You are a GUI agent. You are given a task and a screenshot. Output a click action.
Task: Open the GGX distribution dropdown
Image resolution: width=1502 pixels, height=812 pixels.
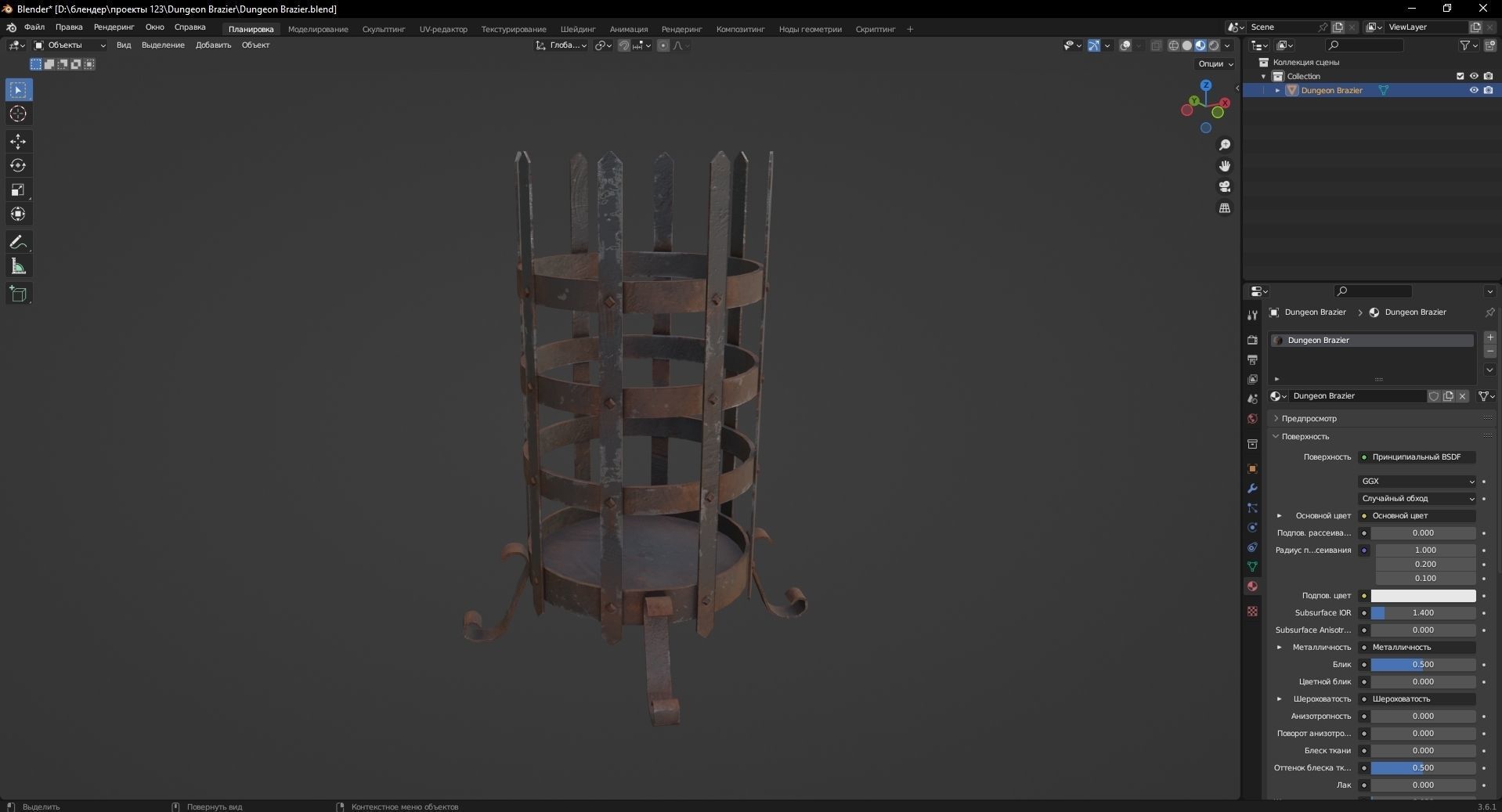tap(1417, 482)
